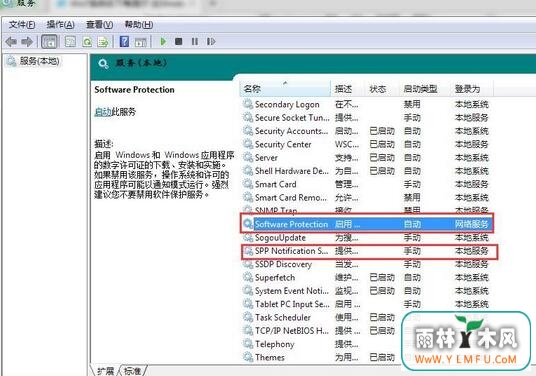The image size is (536, 376).
Task: Click the Properties toolbar icon
Action: tap(70, 42)
